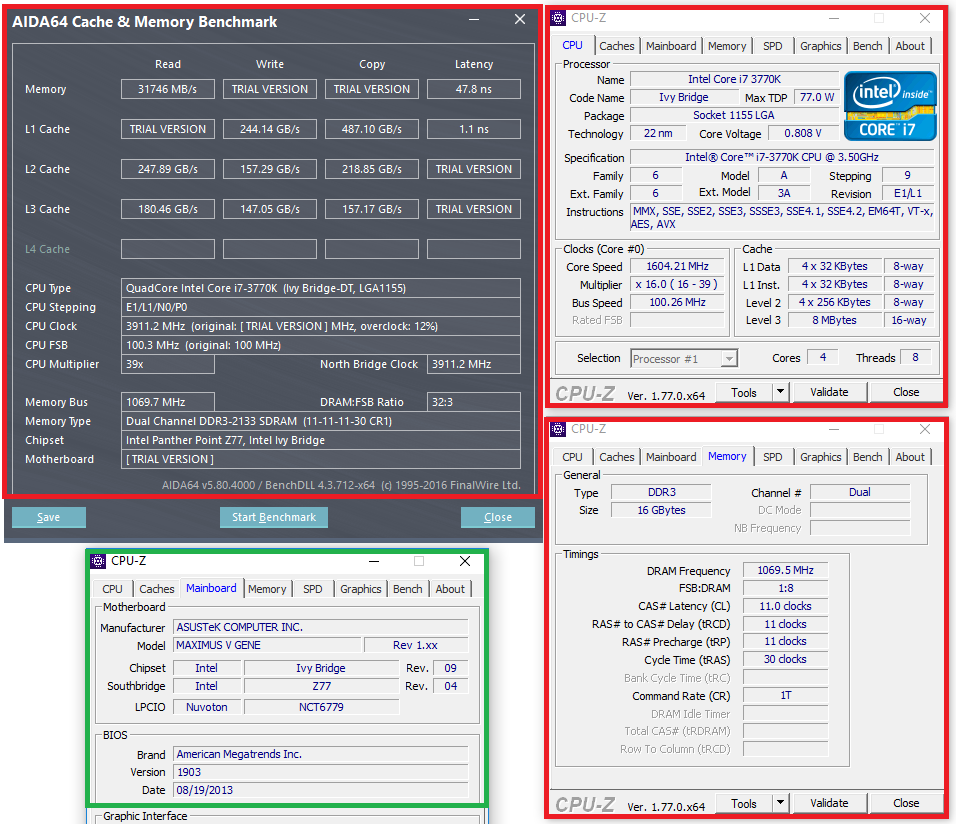Open the Processor #1 selection combo box

coord(684,358)
